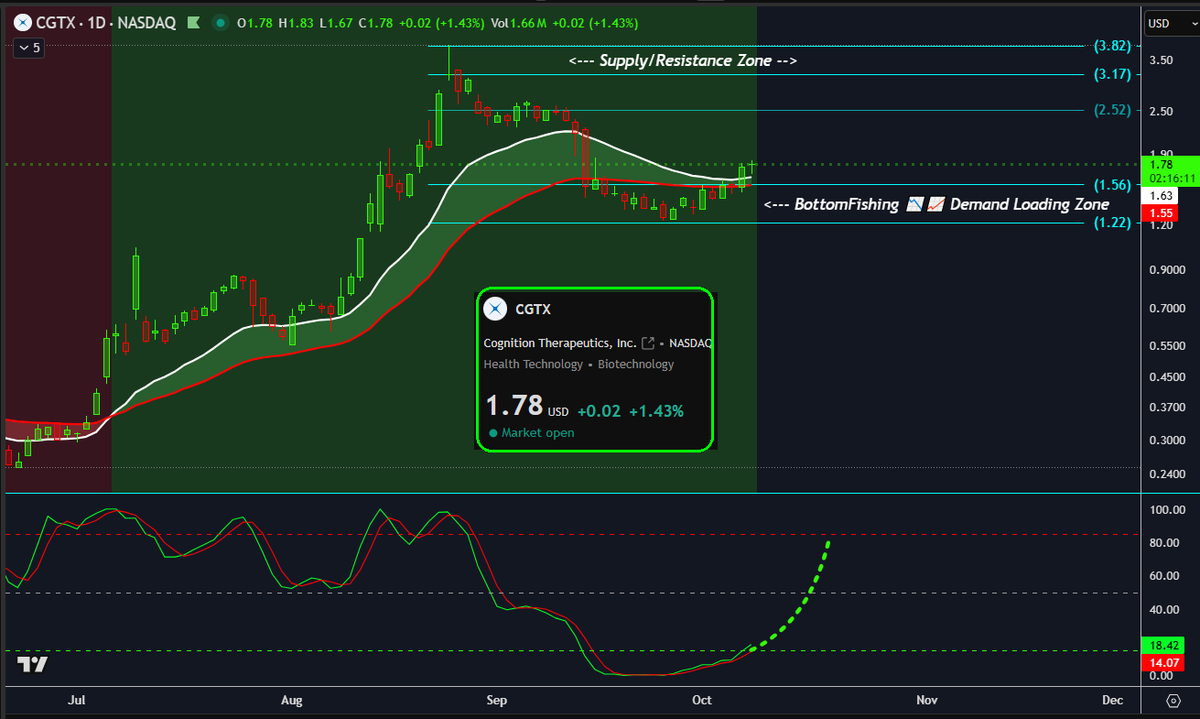The image size is (1200, 719).
Task: Click the CGTX · 1D · NASDAQ legend title
Action: coord(106,22)
